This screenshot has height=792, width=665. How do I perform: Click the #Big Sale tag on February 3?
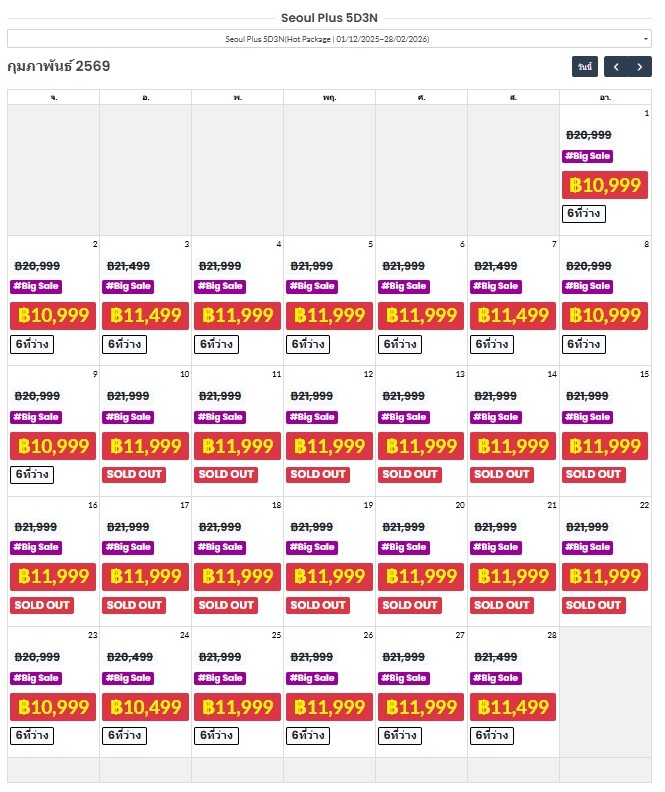coord(127,286)
